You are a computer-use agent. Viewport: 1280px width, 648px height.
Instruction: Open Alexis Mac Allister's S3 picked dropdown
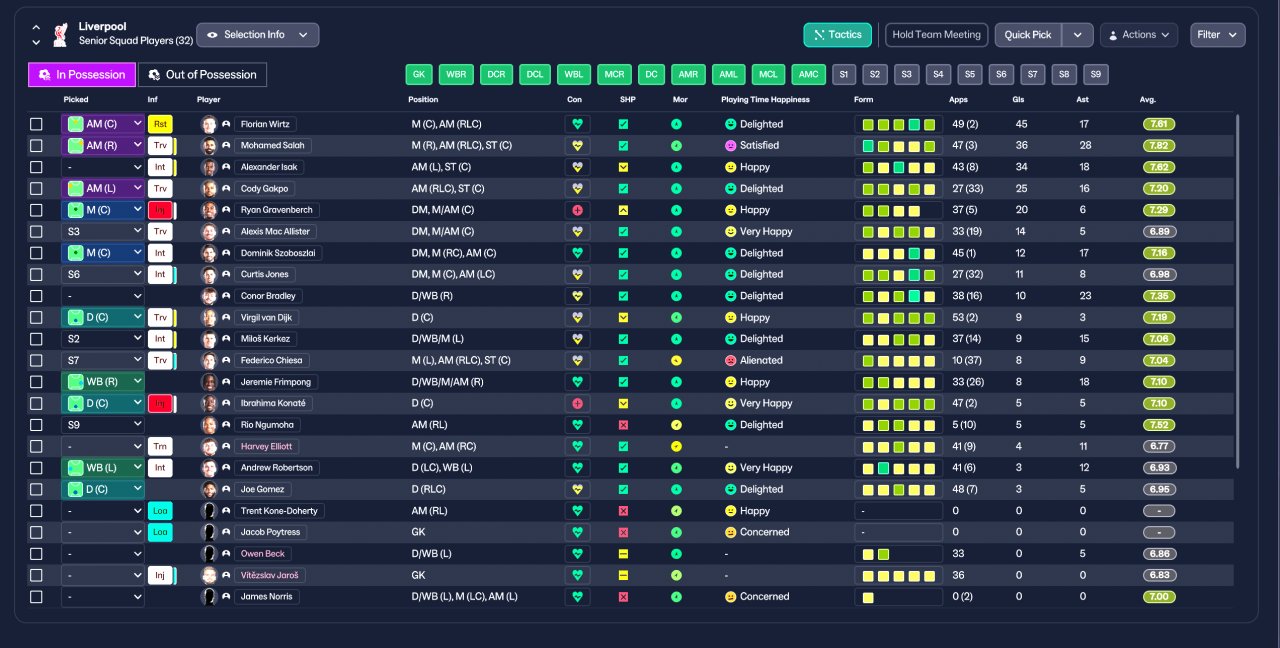pos(103,232)
